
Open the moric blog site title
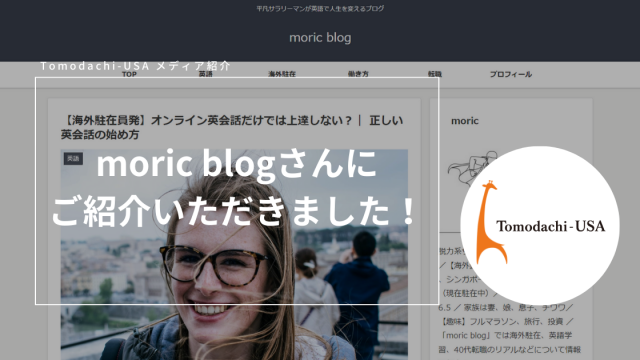(320, 38)
